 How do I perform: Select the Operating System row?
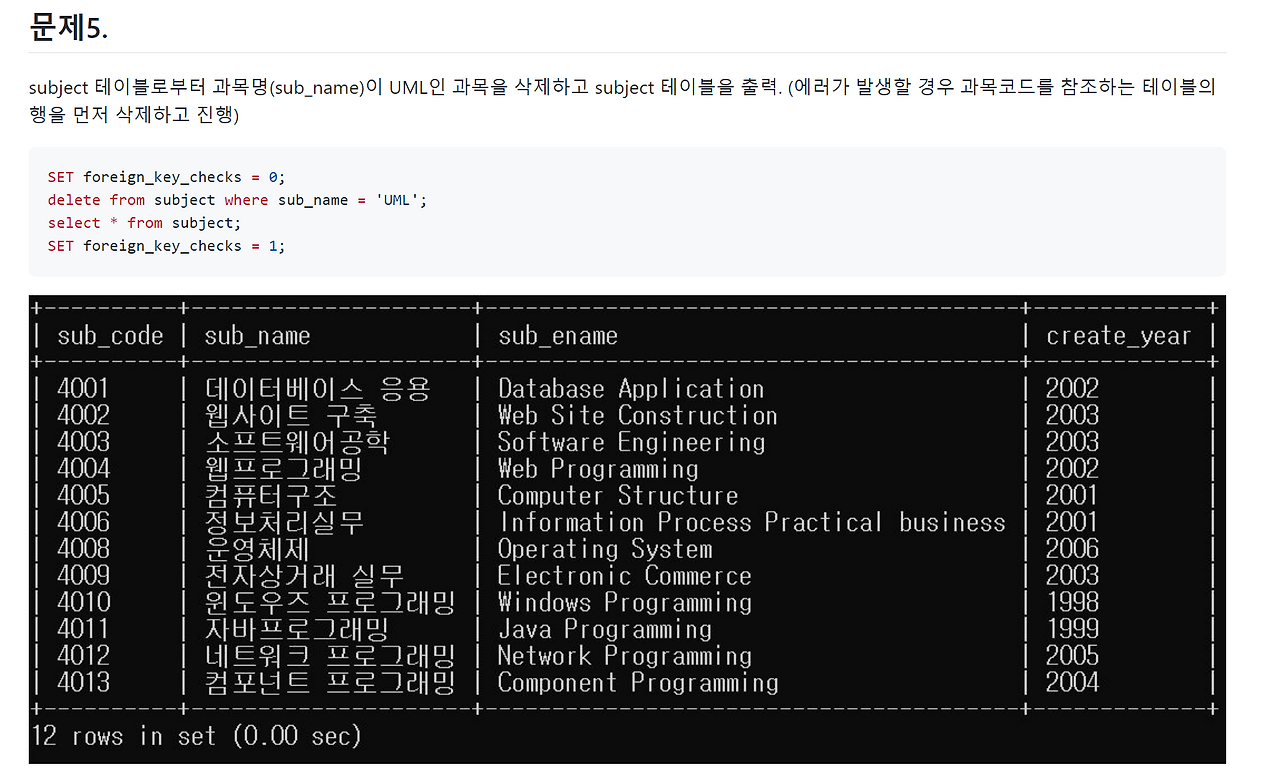click(x=605, y=548)
